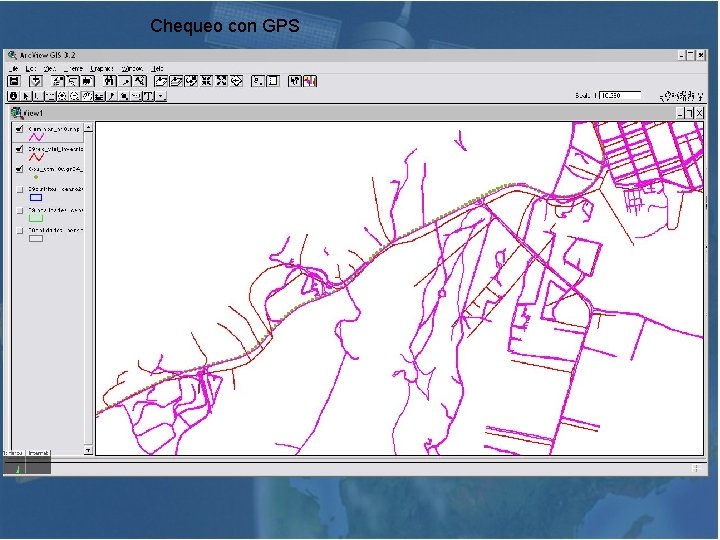This screenshot has height=540, width=720.
Task: Click the Scale input field
Action: click(x=620, y=95)
